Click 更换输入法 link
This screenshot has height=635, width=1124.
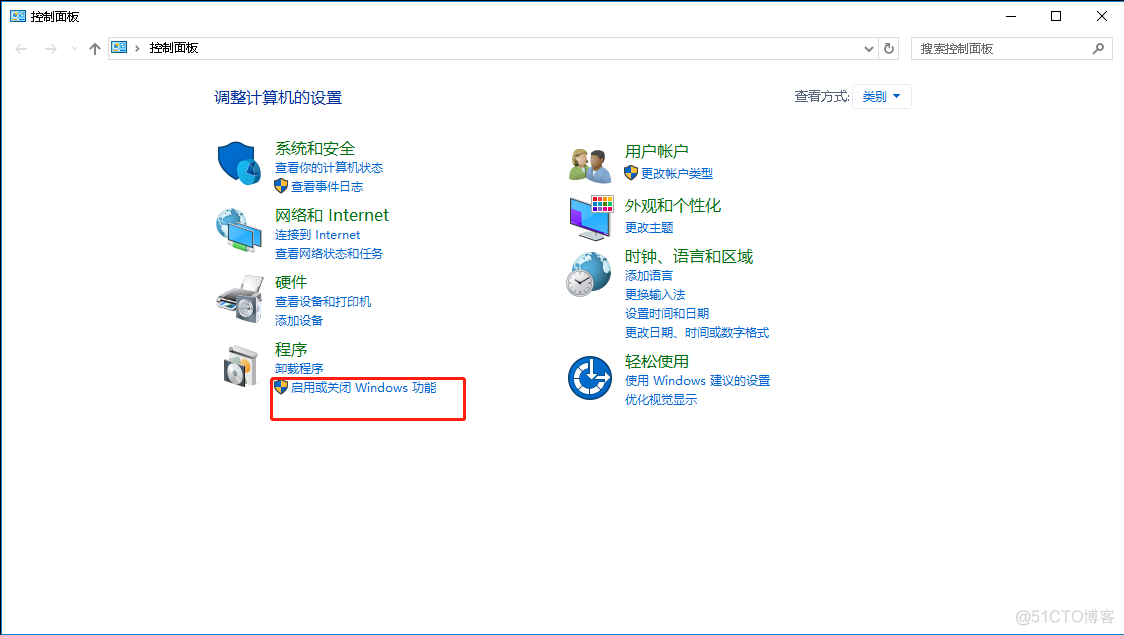pyautogui.click(x=654, y=295)
